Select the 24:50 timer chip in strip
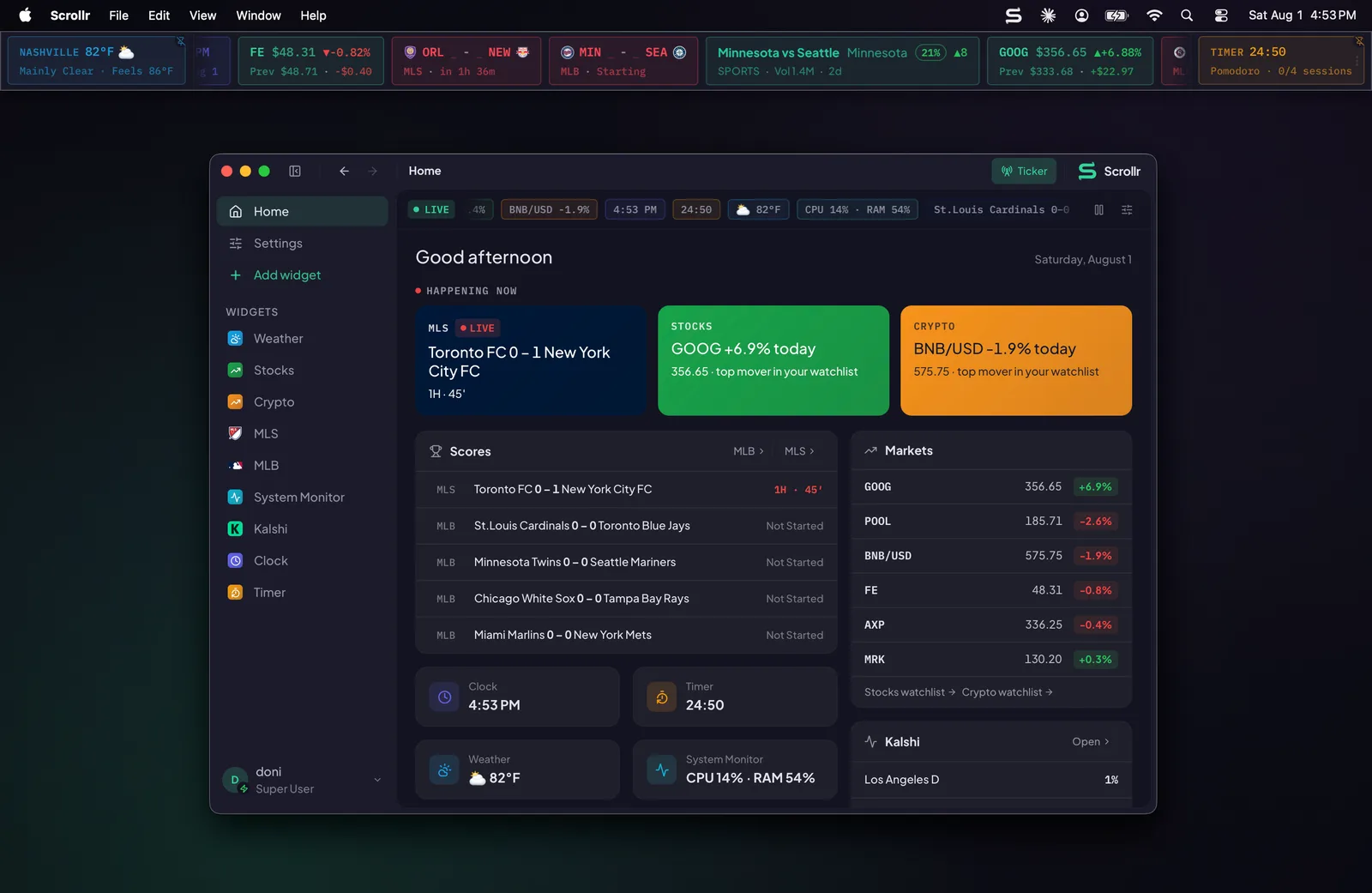The width and height of the screenshot is (1372, 893). coord(696,210)
